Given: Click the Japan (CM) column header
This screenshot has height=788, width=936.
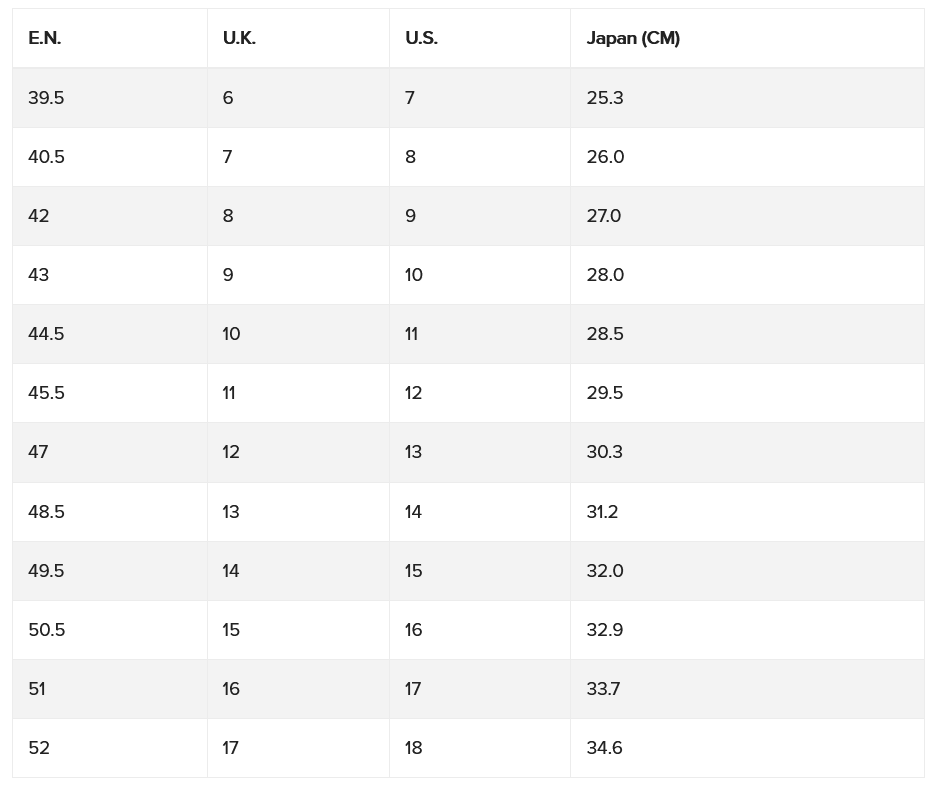Looking at the screenshot, I should pyautogui.click(x=747, y=38).
